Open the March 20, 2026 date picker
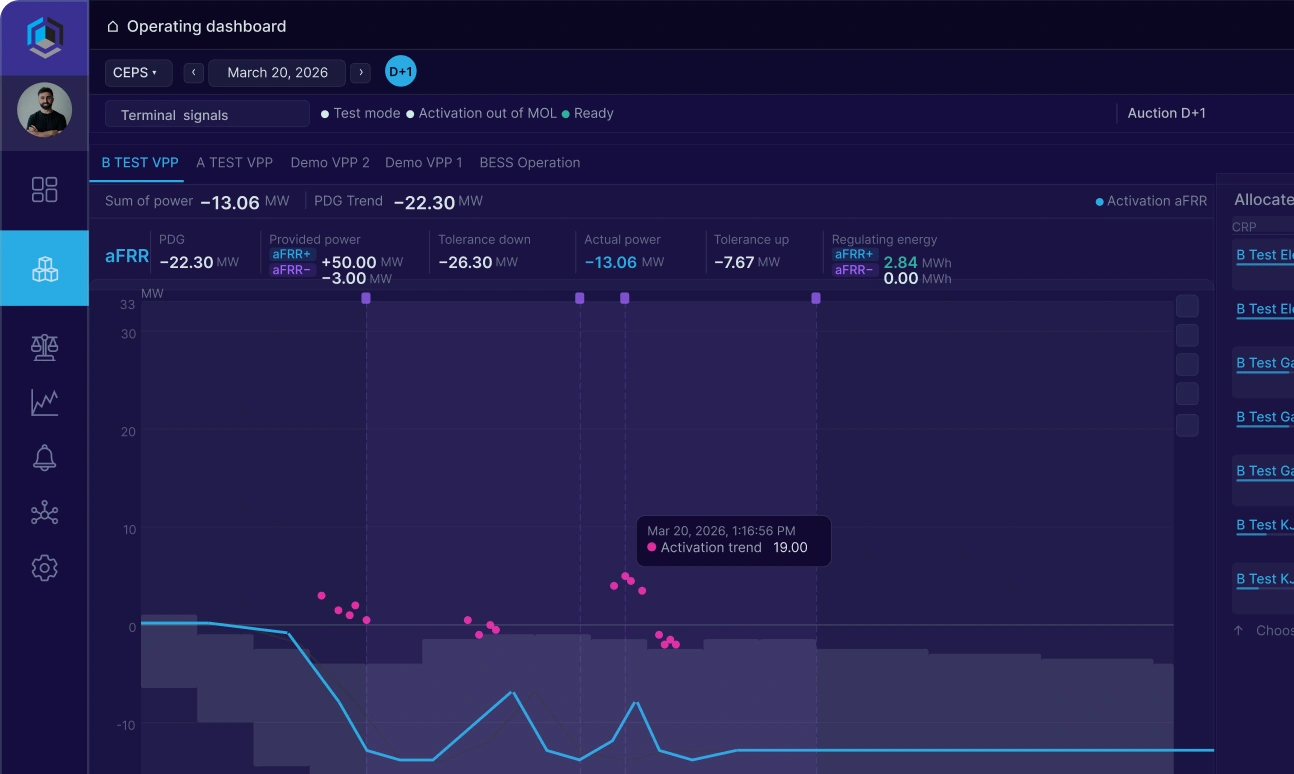The height and width of the screenshot is (774, 1294). pyautogui.click(x=277, y=73)
